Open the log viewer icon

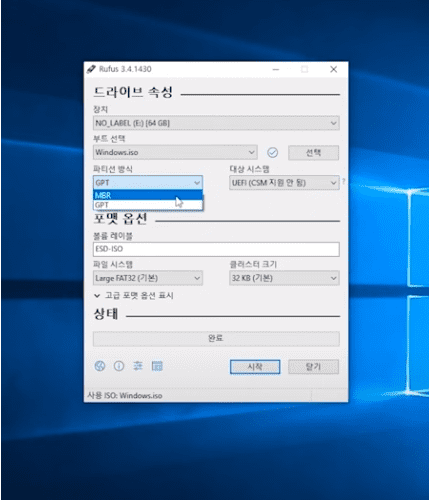[157, 366]
